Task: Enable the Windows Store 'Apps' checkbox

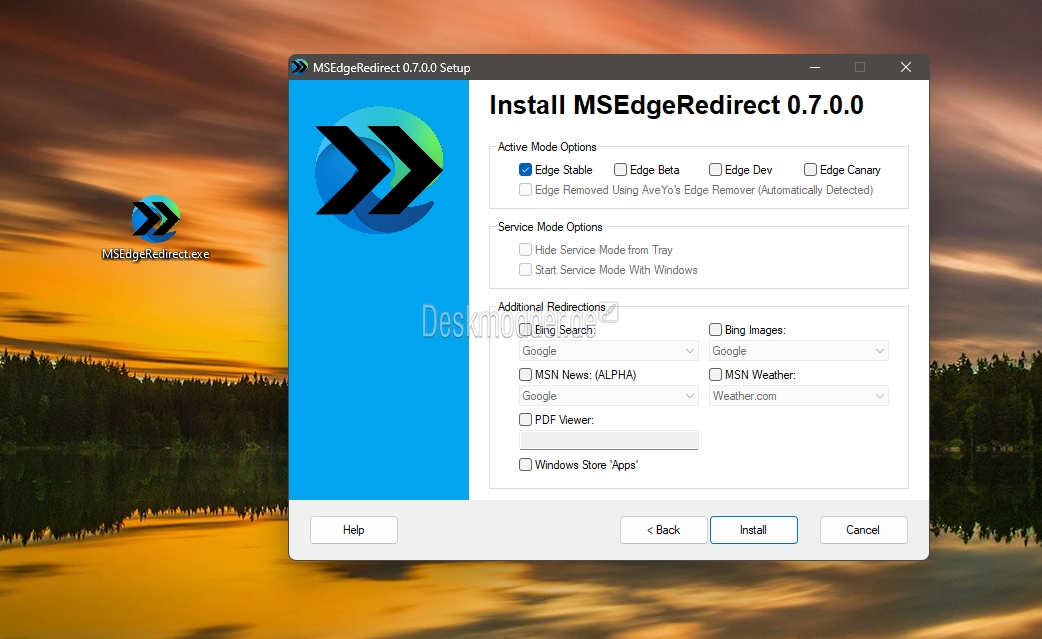Action: point(525,465)
